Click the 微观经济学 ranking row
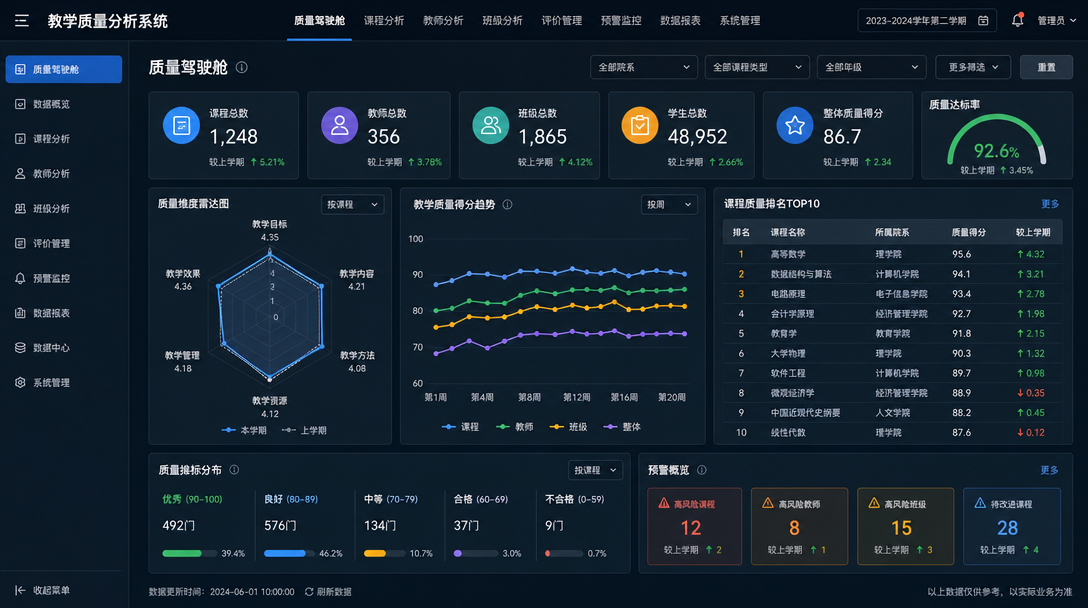The image size is (1088, 608). coord(892,393)
